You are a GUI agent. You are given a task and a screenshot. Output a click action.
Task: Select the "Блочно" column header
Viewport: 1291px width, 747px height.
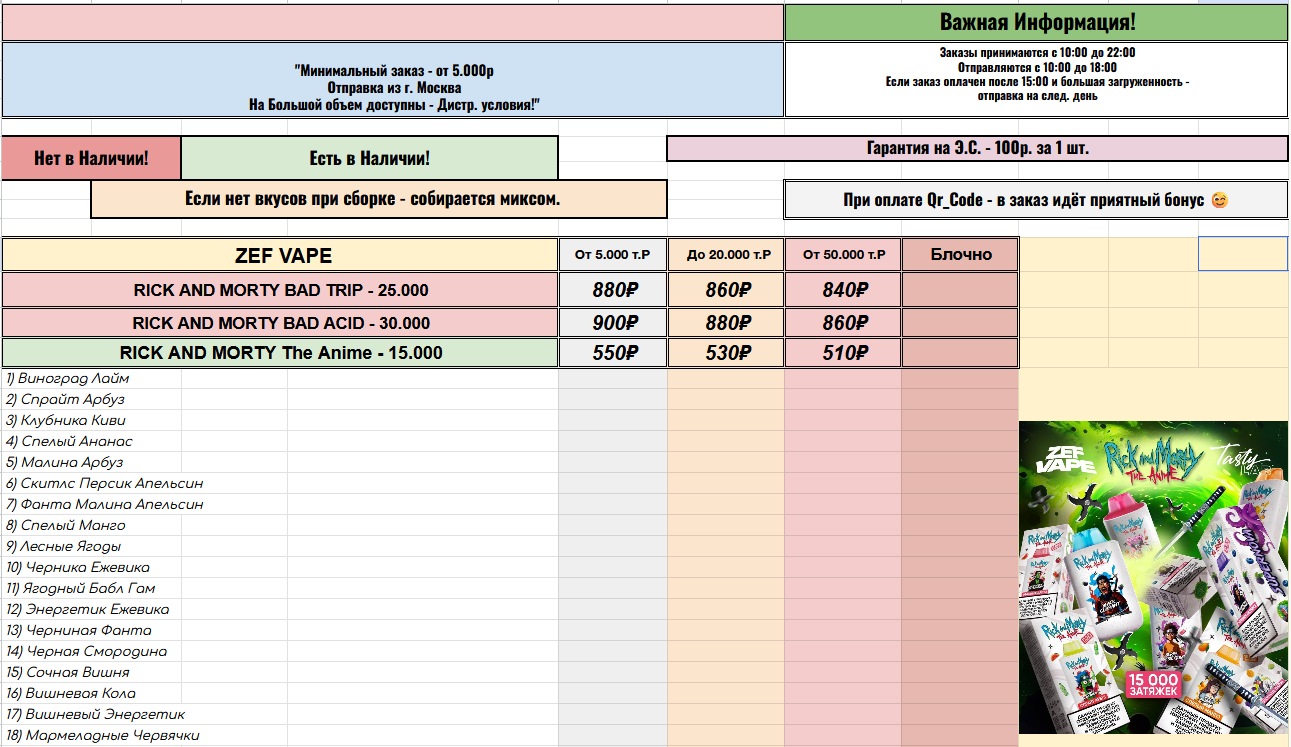click(x=960, y=255)
